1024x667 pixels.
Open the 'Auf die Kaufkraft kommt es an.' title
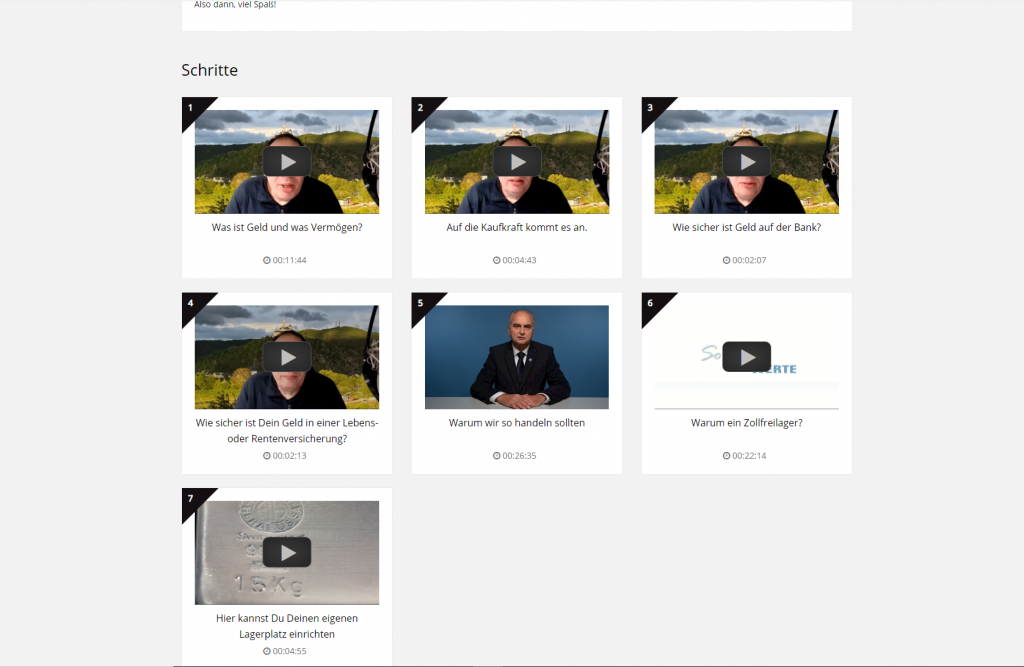point(517,227)
